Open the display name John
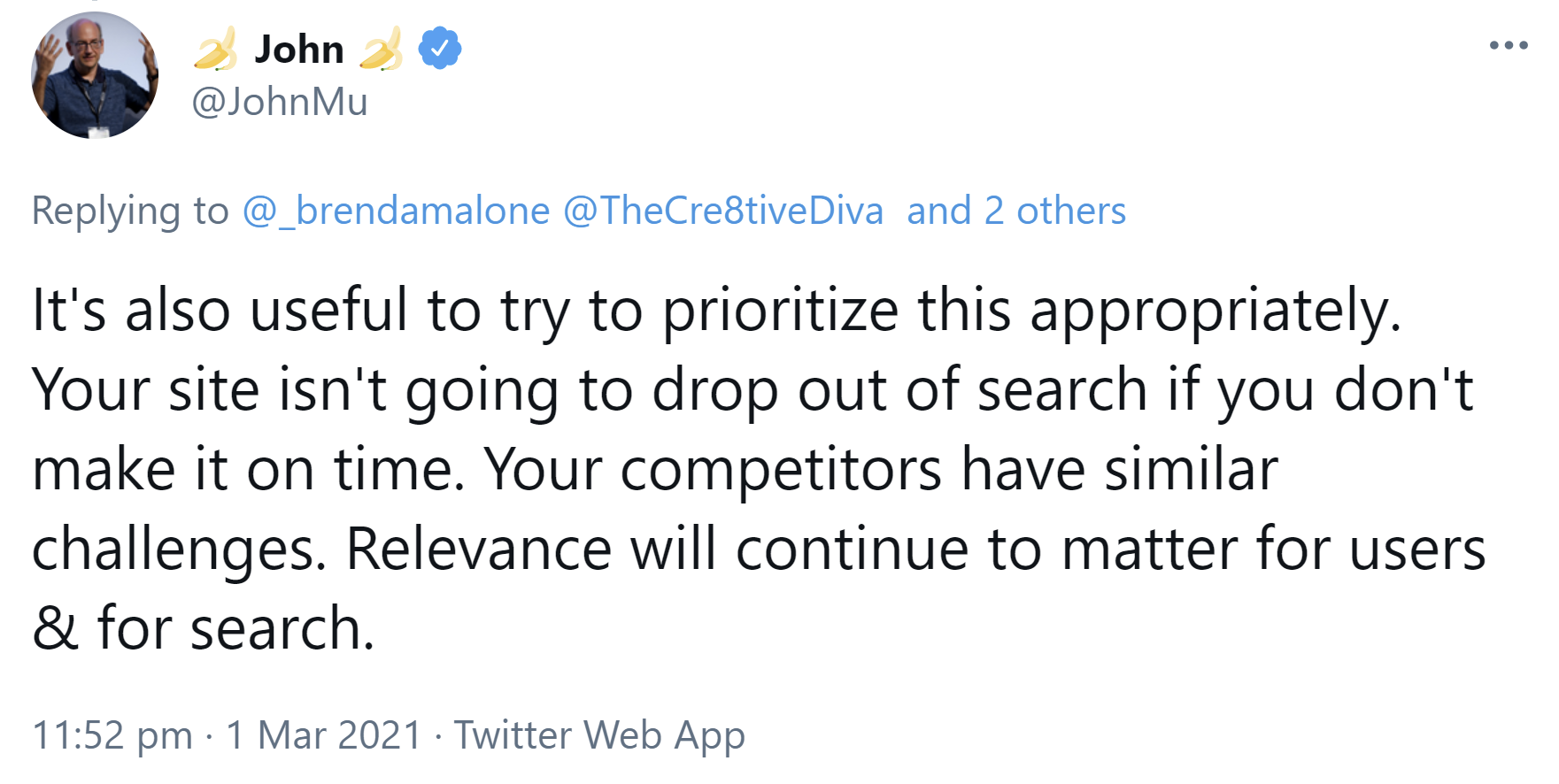This screenshot has height=784, width=1559. point(299,50)
